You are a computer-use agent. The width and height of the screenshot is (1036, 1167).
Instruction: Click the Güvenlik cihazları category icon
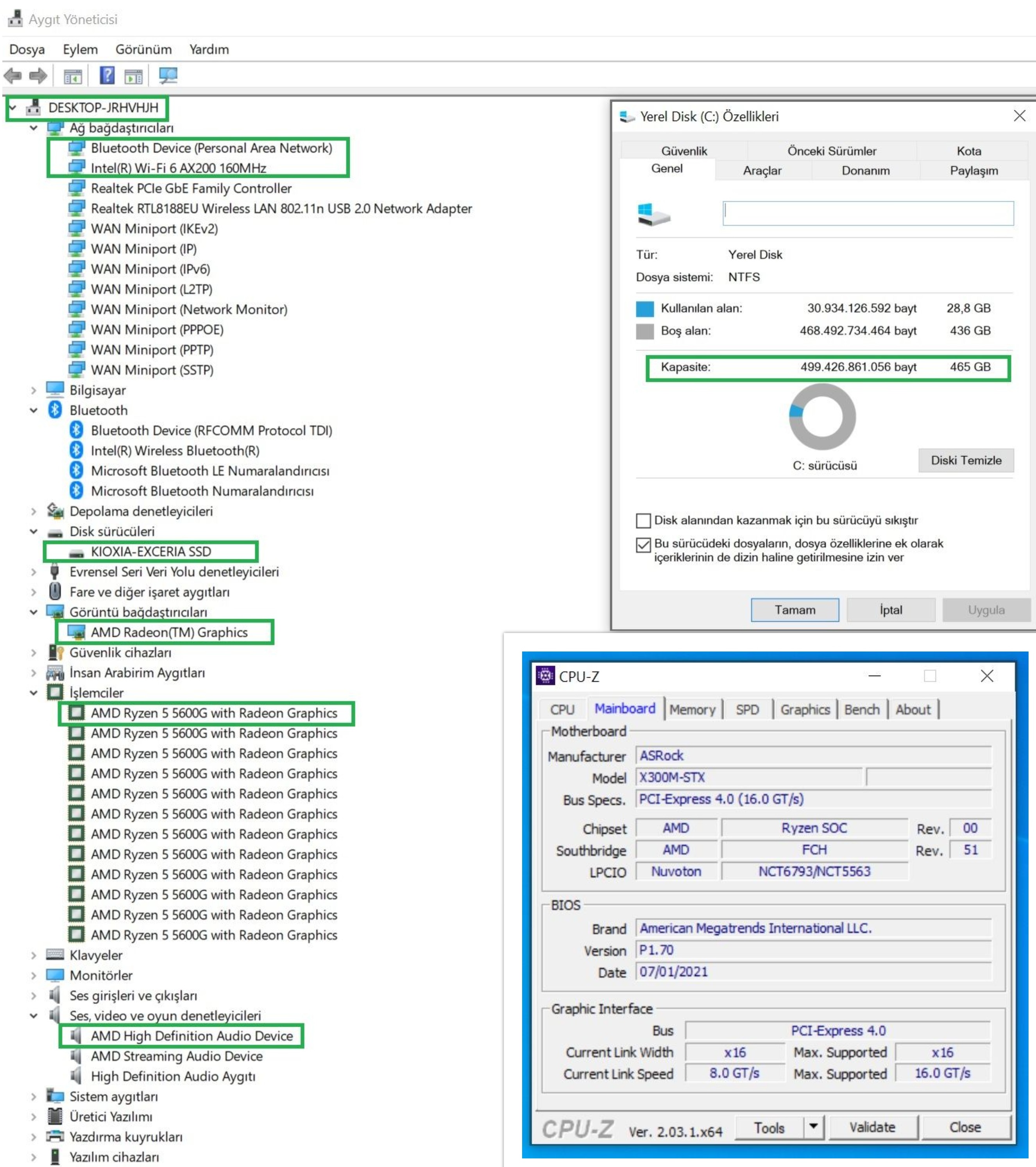(55, 652)
